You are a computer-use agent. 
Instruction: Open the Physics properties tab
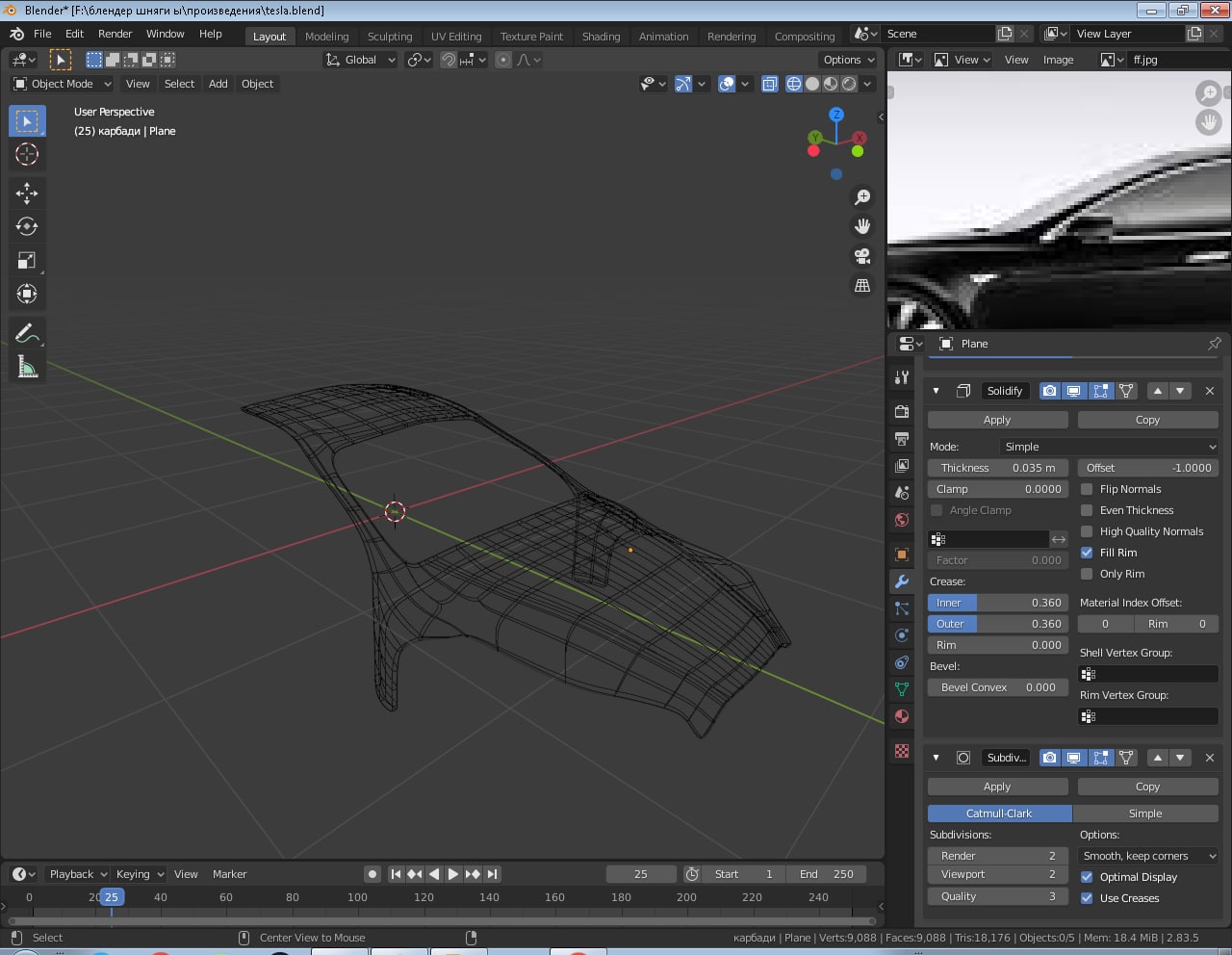[x=902, y=635]
